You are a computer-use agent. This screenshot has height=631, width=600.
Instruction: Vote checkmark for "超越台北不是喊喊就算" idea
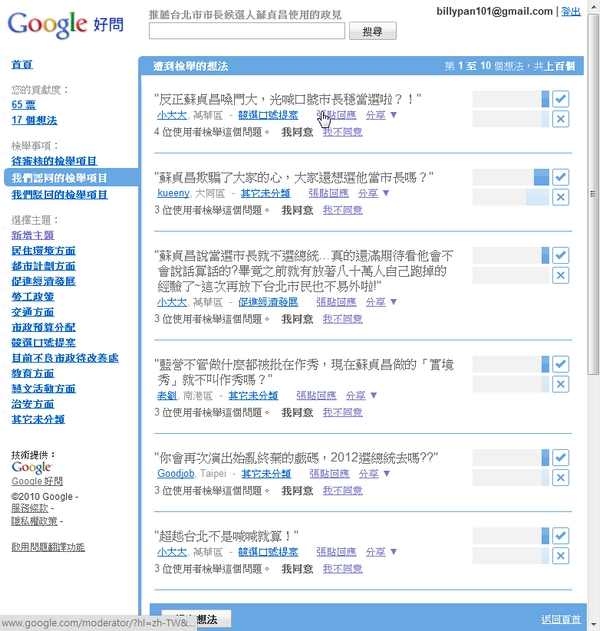pos(561,536)
